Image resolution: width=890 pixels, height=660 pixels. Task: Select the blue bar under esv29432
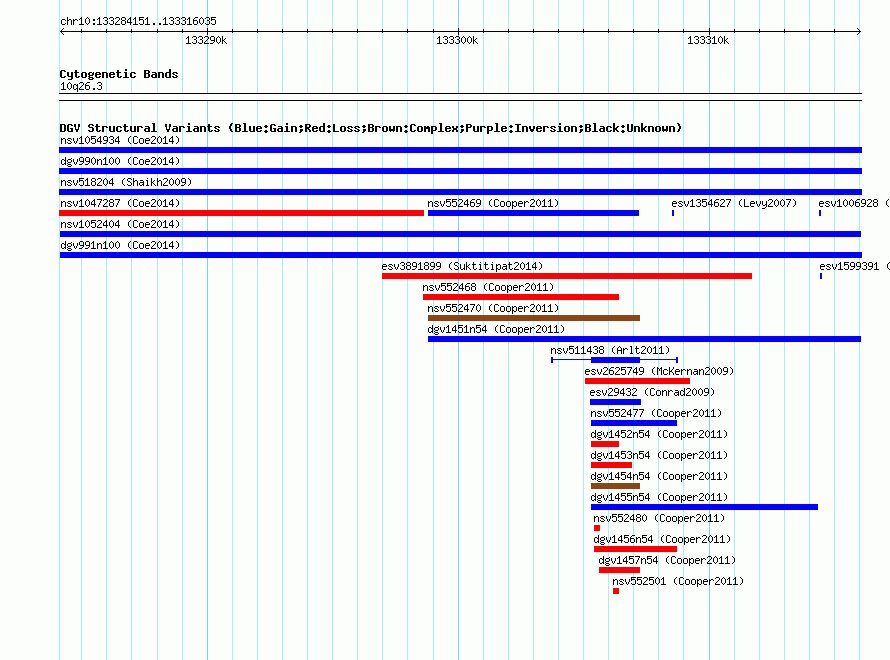616,402
